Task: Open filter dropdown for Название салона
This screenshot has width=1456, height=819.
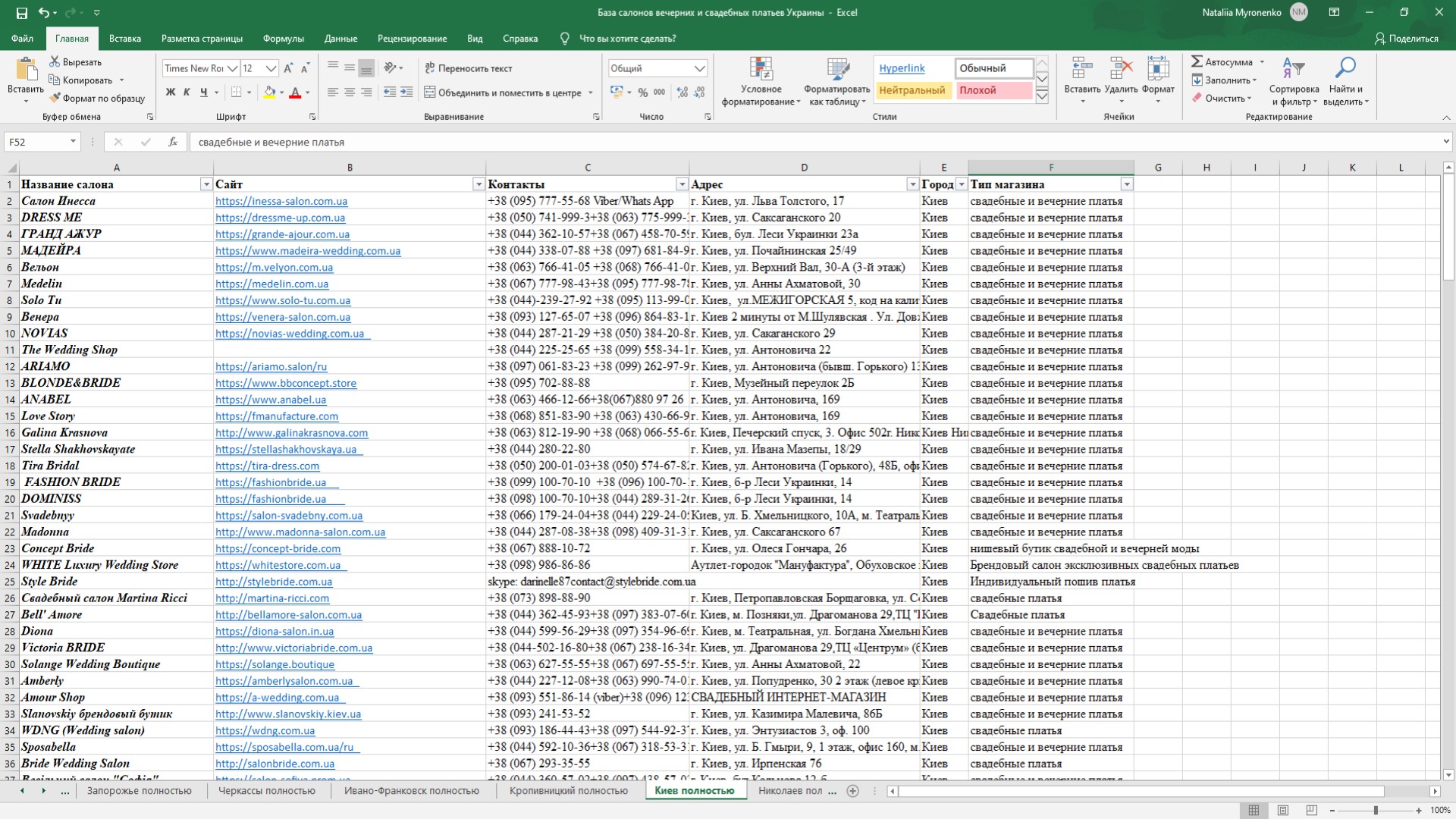Action: click(x=206, y=184)
